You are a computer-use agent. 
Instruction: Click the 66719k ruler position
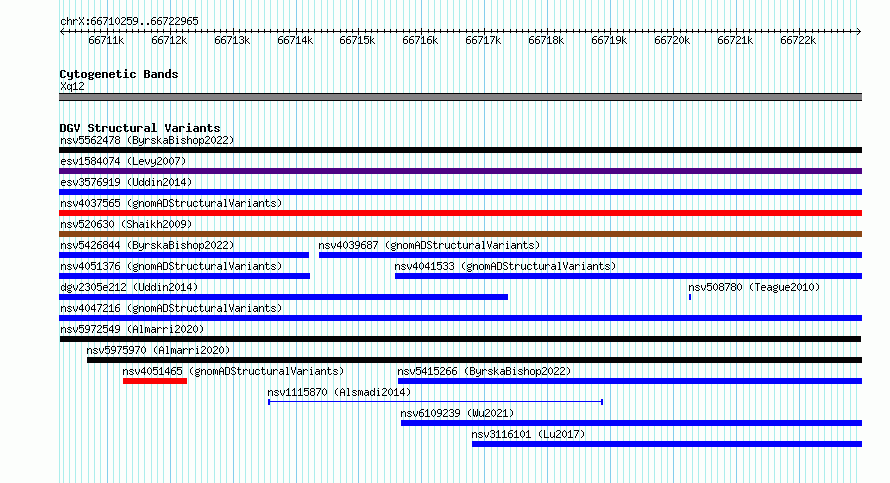[x=609, y=40]
